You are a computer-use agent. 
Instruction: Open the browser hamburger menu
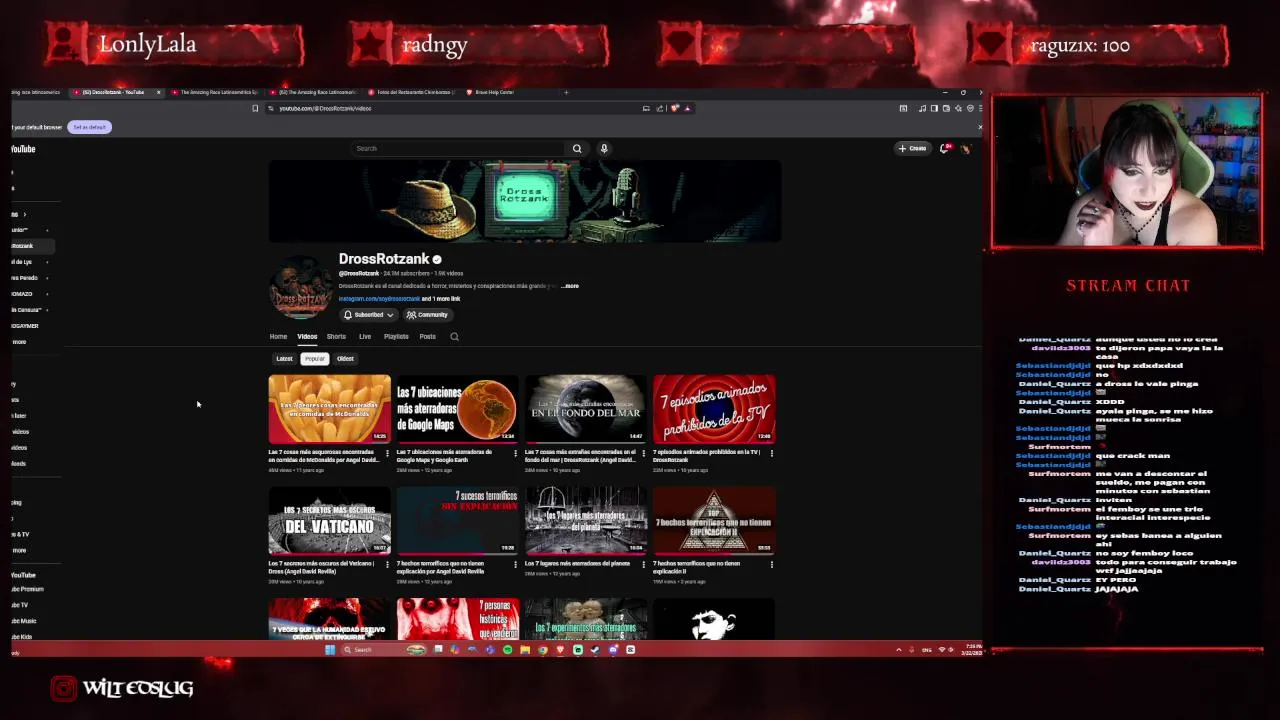click(x=980, y=108)
